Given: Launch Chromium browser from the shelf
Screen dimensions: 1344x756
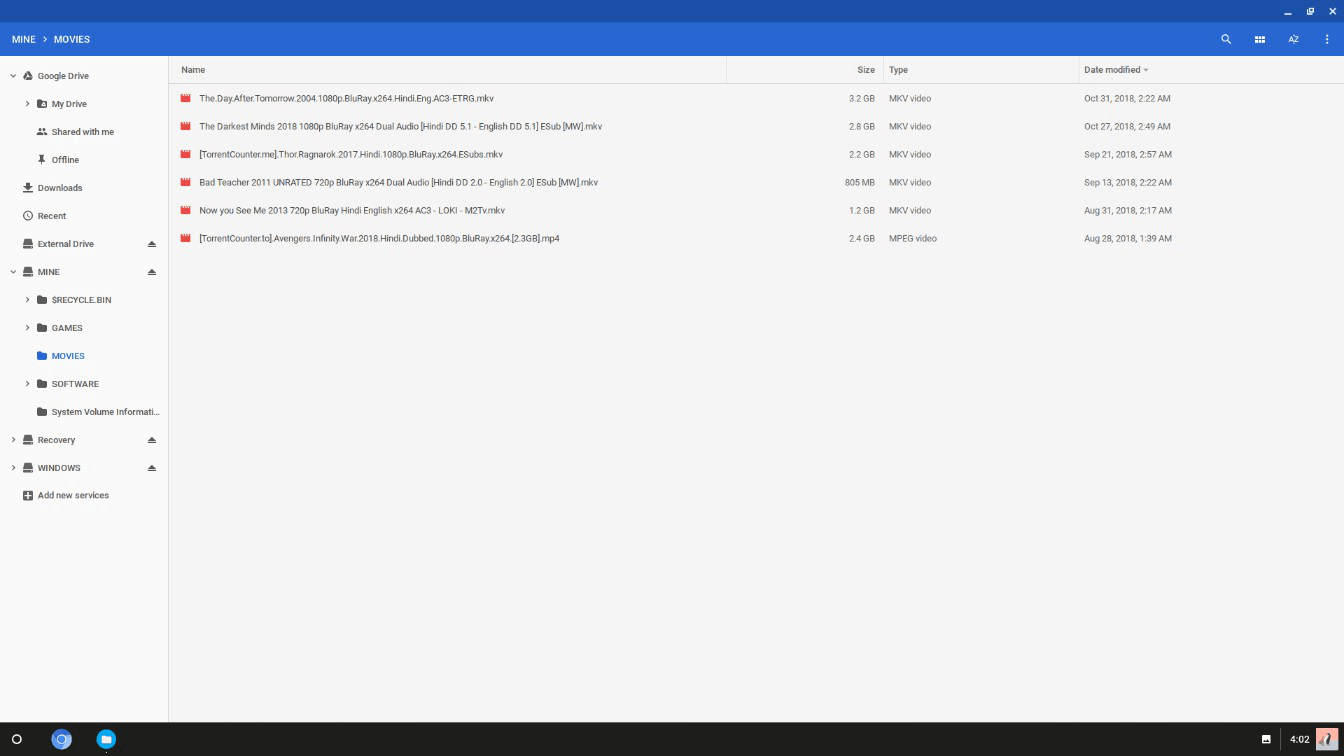Looking at the screenshot, I should (61, 740).
